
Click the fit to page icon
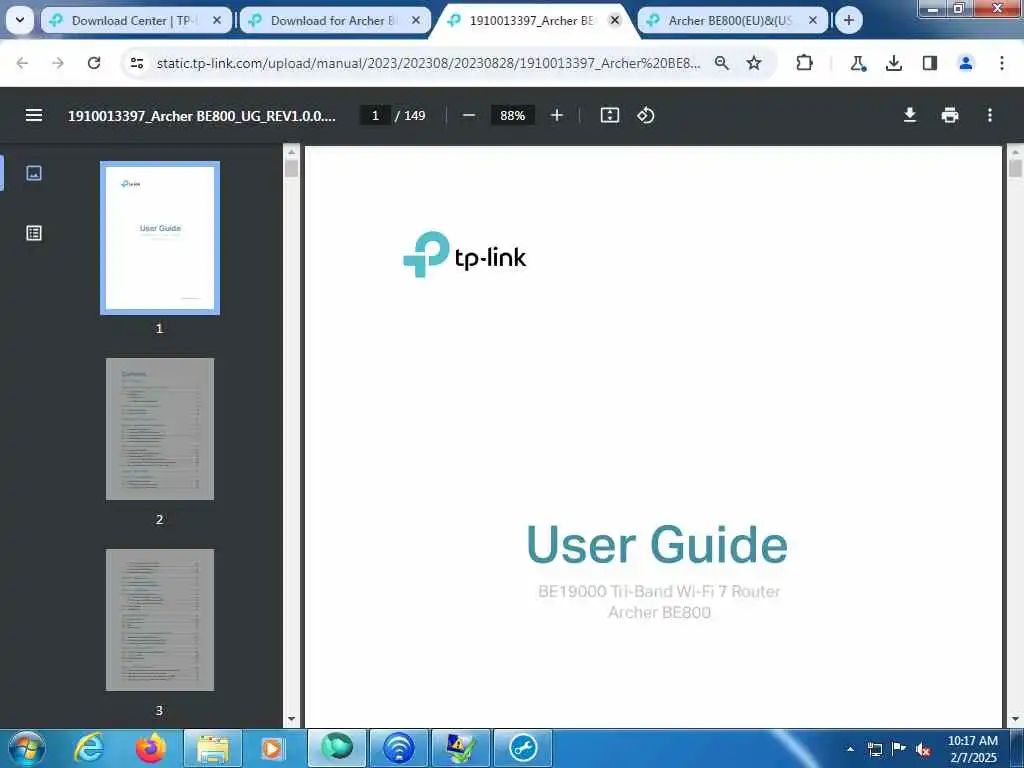[609, 116]
